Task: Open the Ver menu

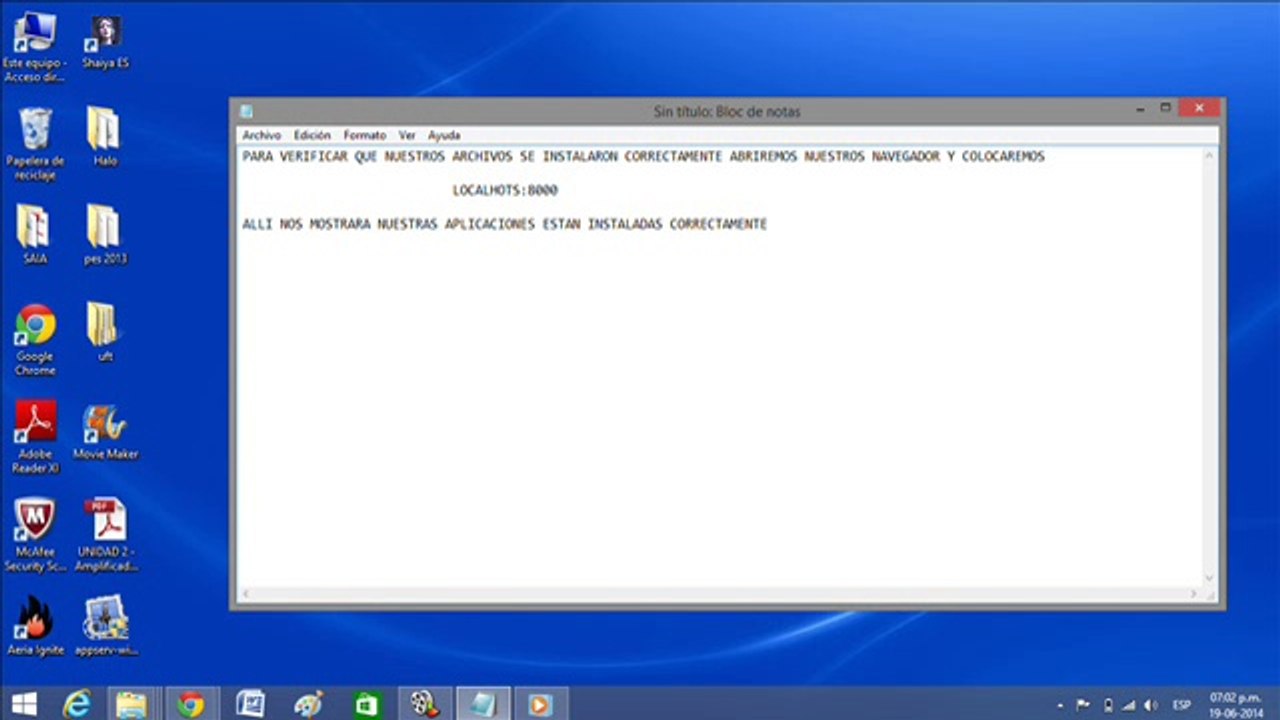Action: click(406, 135)
